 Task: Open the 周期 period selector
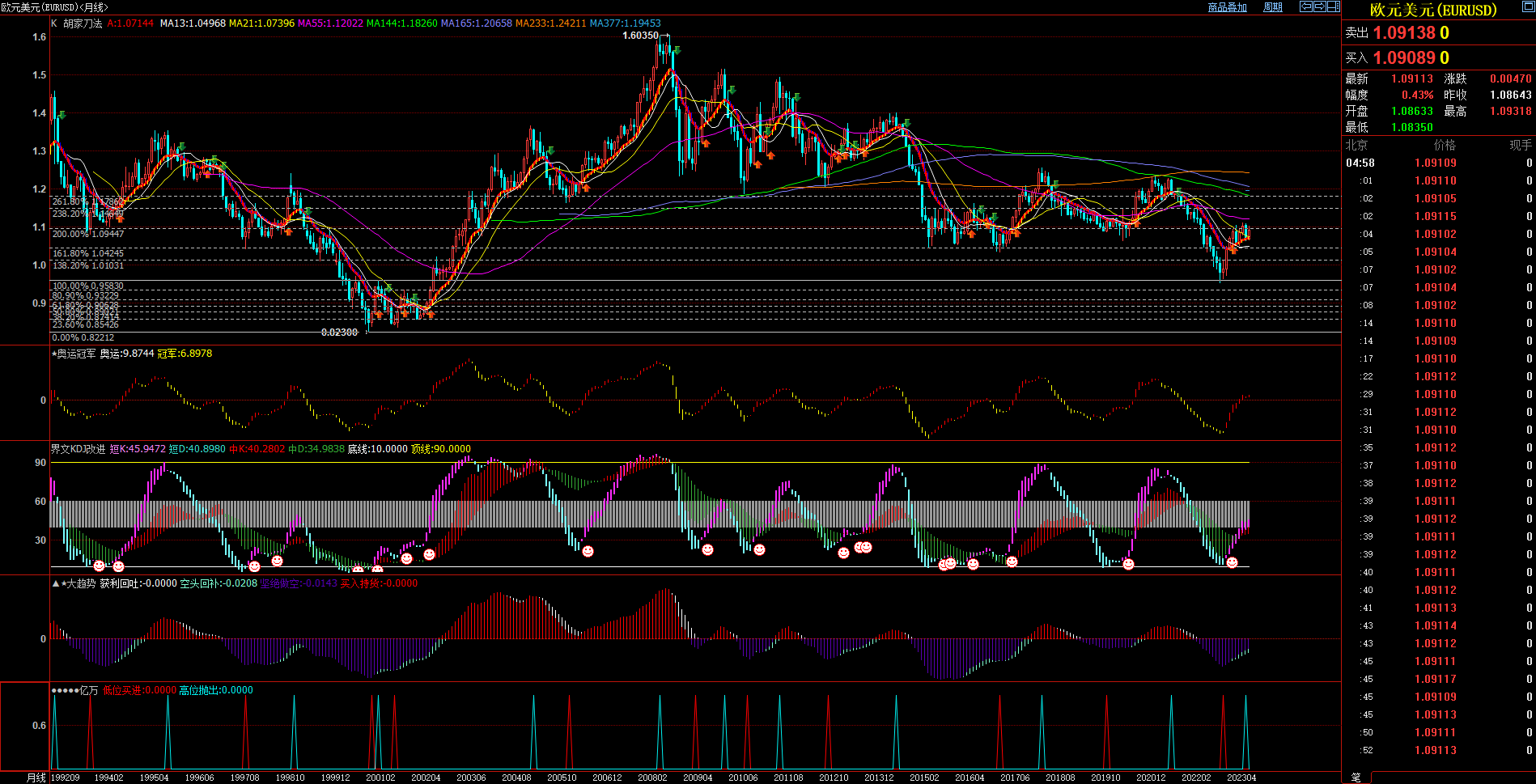(x=1273, y=7)
